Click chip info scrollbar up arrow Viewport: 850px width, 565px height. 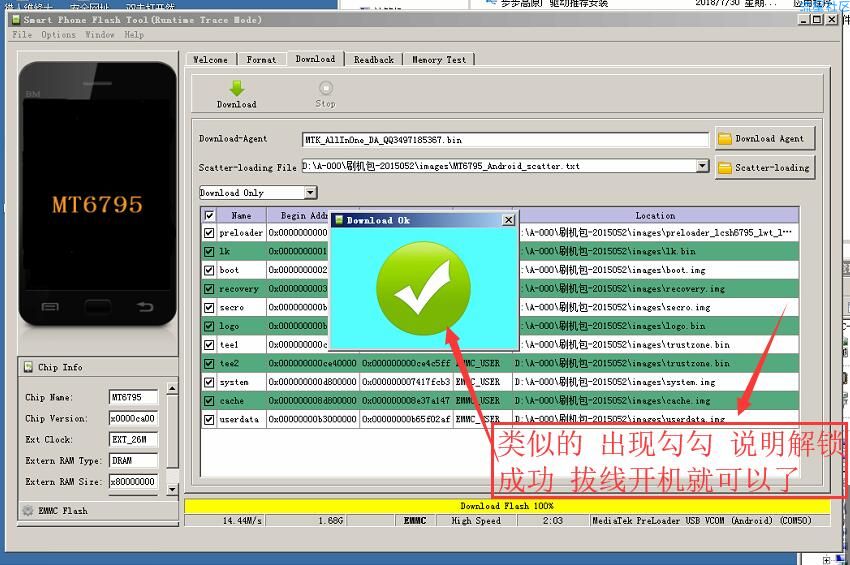pyautogui.click(x=172, y=388)
